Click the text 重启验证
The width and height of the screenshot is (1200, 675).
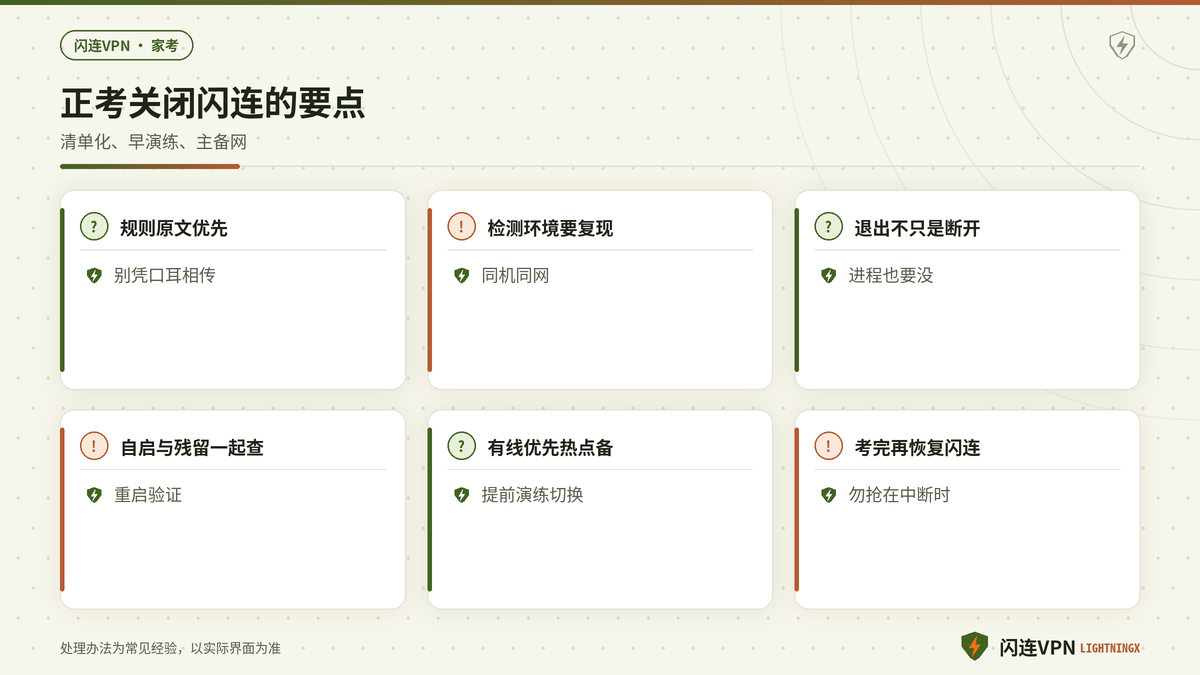[x=148, y=495]
